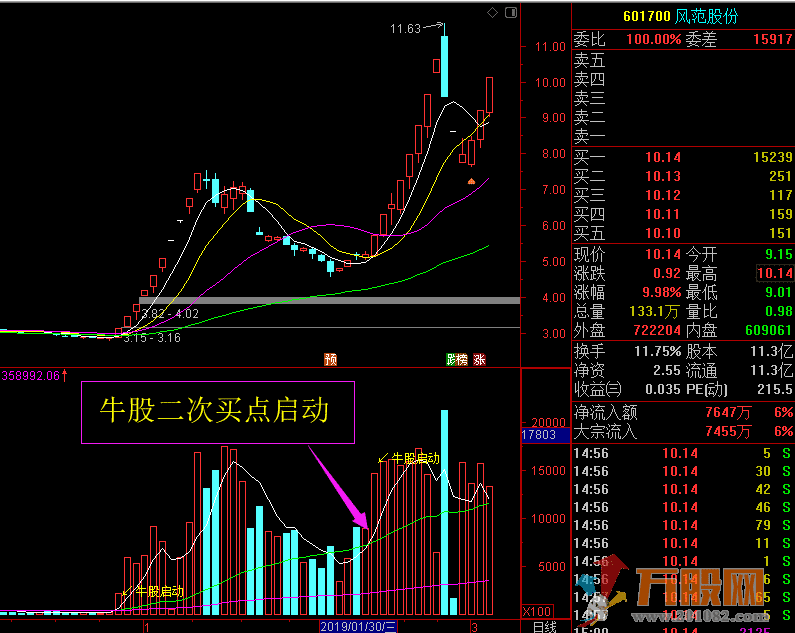Image resolution: width=795 pixels, height=633 pixels.
Task: Toggle the side panel layout icon
Action: point(511,13)
